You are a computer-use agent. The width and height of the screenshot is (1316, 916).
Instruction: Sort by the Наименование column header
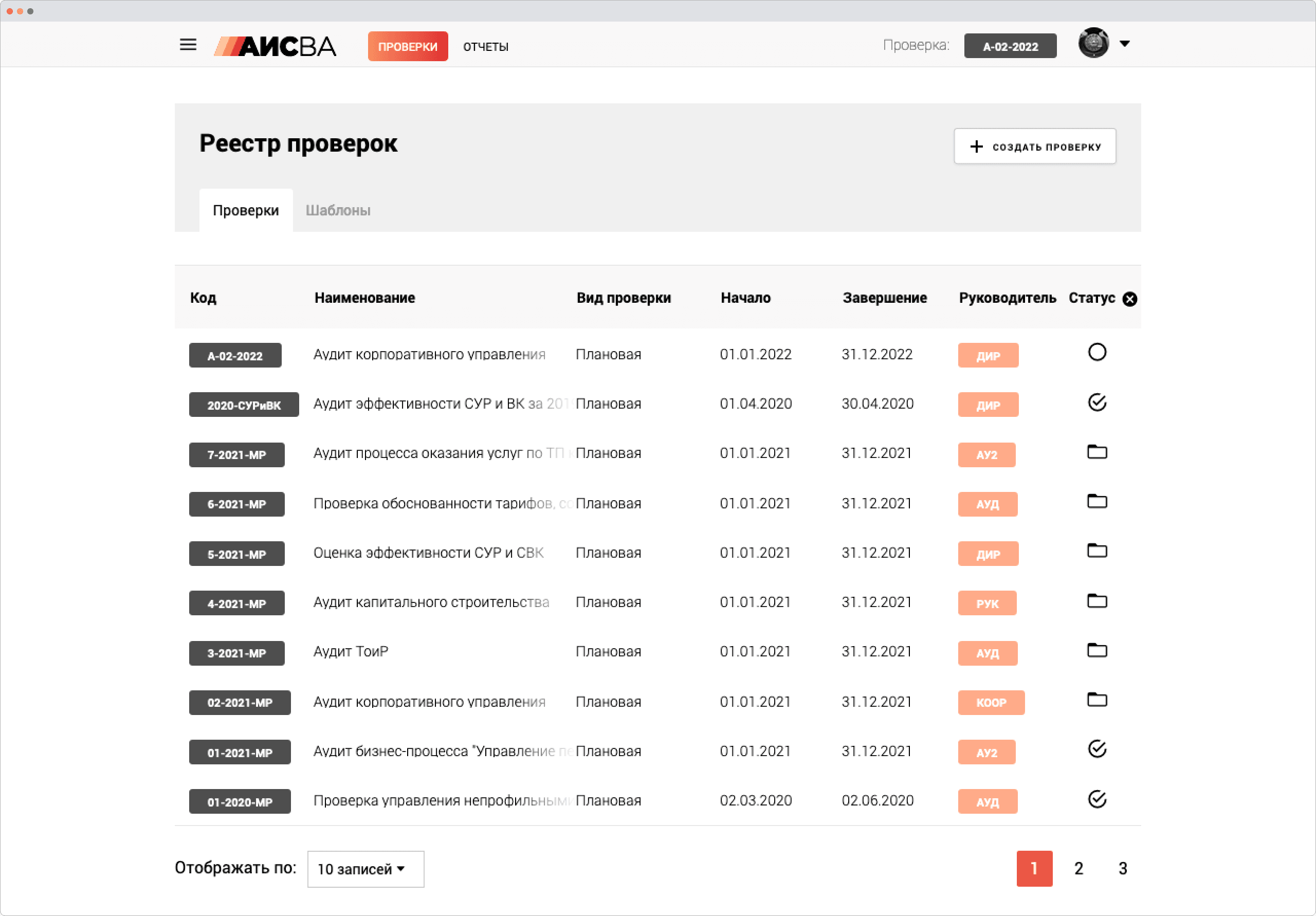point(364,298)
